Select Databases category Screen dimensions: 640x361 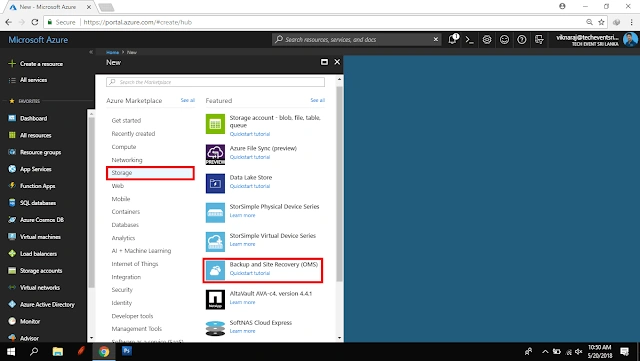[125, 225]
